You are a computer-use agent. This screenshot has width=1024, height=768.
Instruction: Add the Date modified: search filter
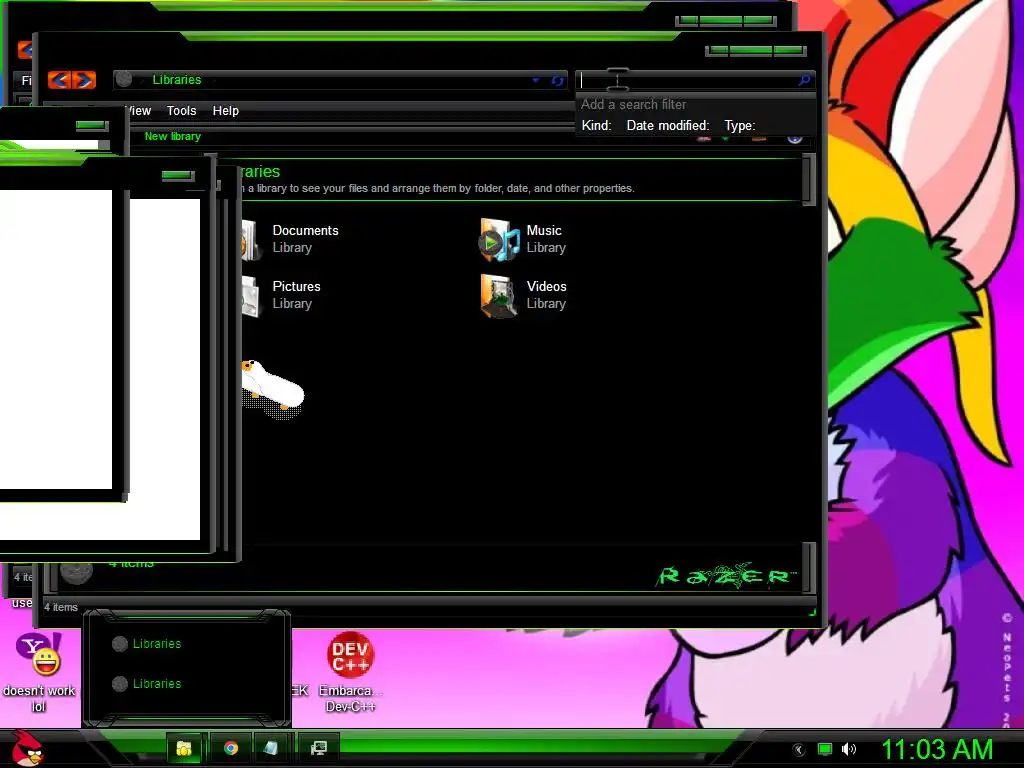(667, 125)
